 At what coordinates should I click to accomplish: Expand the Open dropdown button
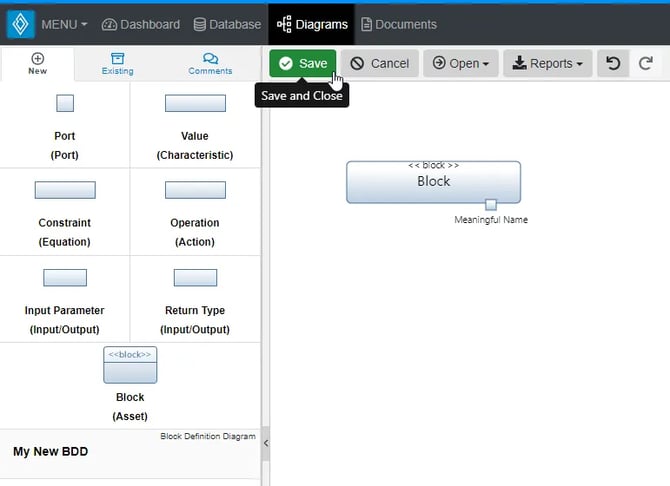pyautogui.click(x=460, y=63)
